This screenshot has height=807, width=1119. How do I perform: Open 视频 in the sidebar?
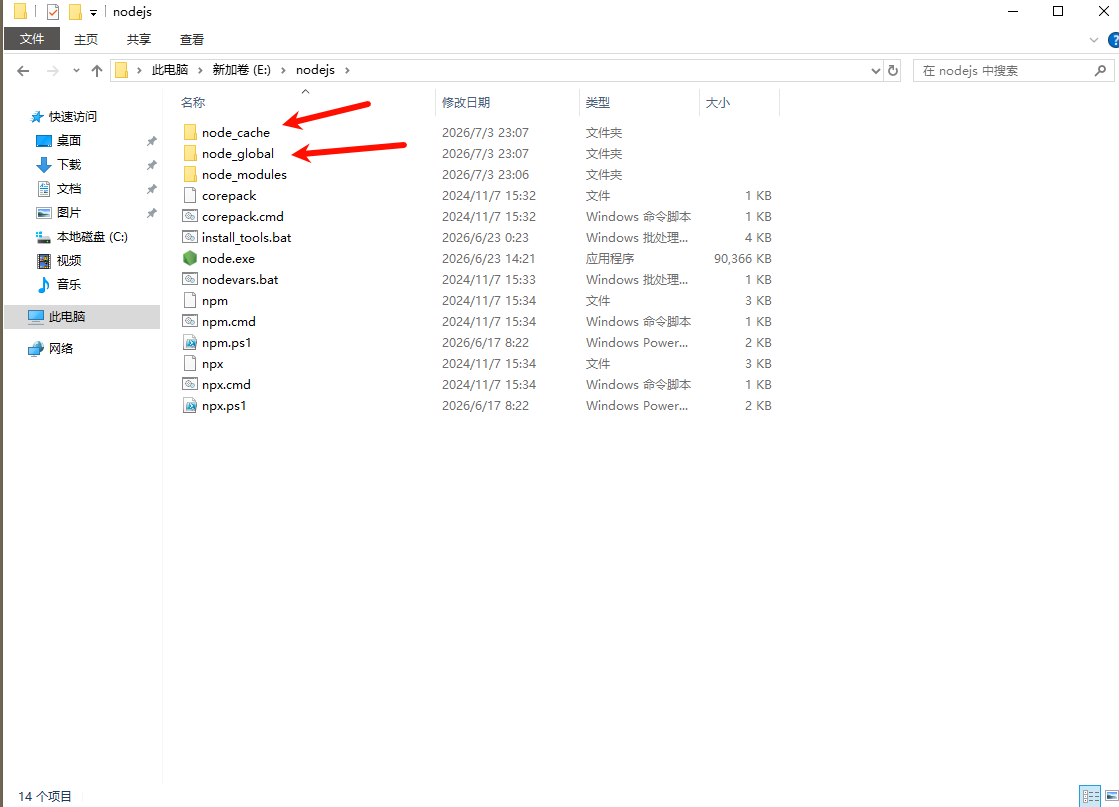click(69, 260)
